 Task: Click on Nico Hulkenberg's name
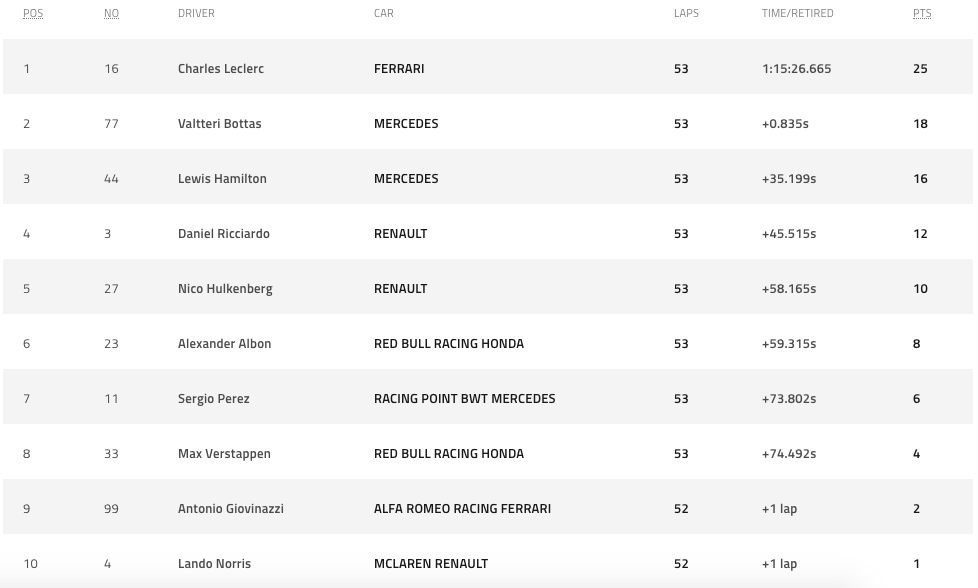(x=225, y=289)
